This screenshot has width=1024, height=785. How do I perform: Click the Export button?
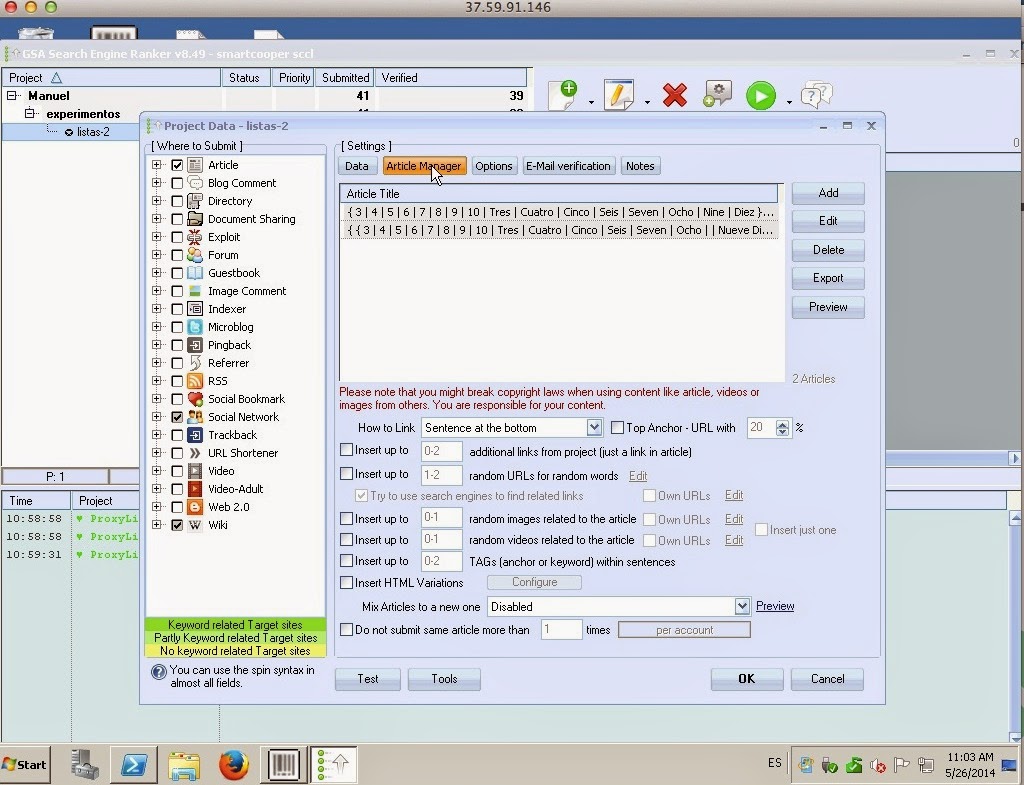pos(828,278)
